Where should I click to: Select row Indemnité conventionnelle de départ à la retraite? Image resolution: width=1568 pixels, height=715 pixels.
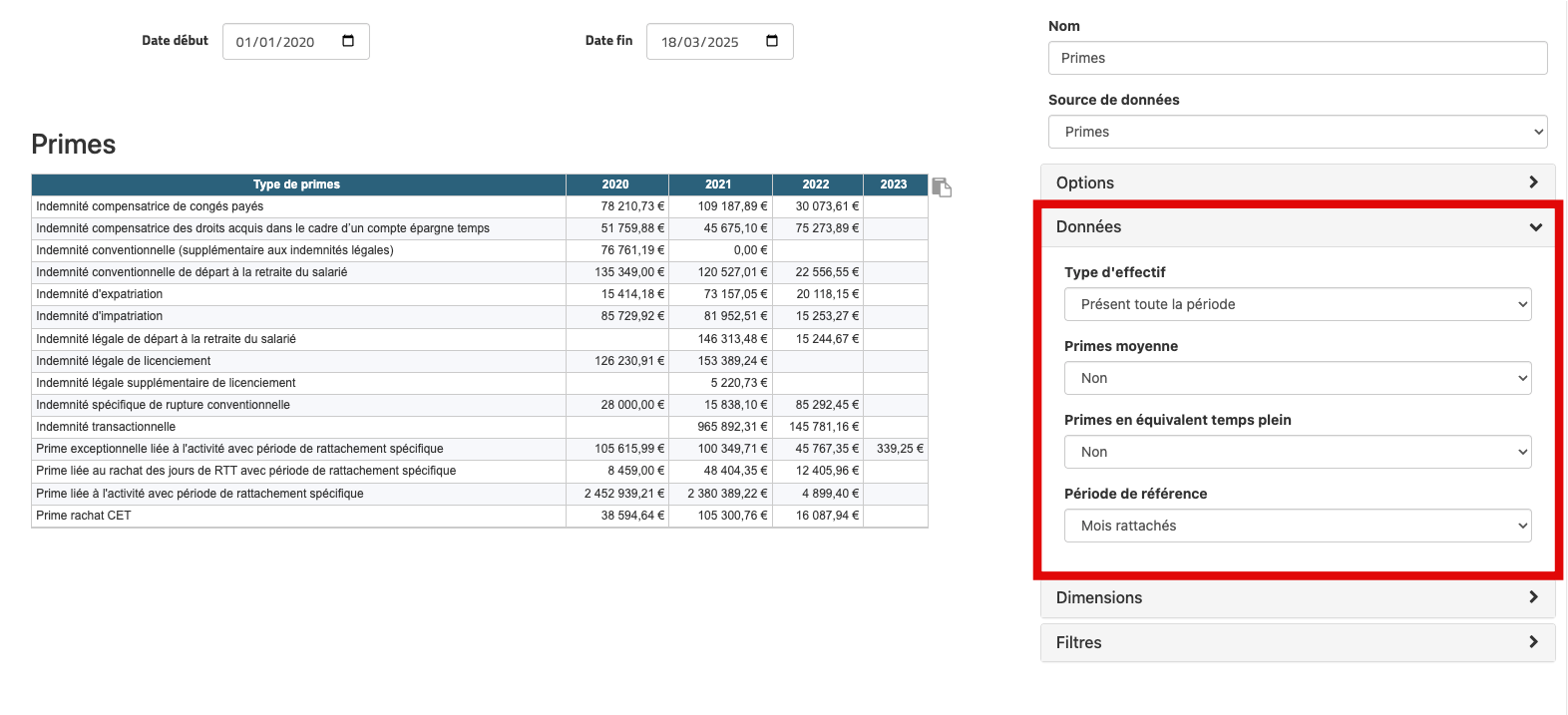[480, 272]
